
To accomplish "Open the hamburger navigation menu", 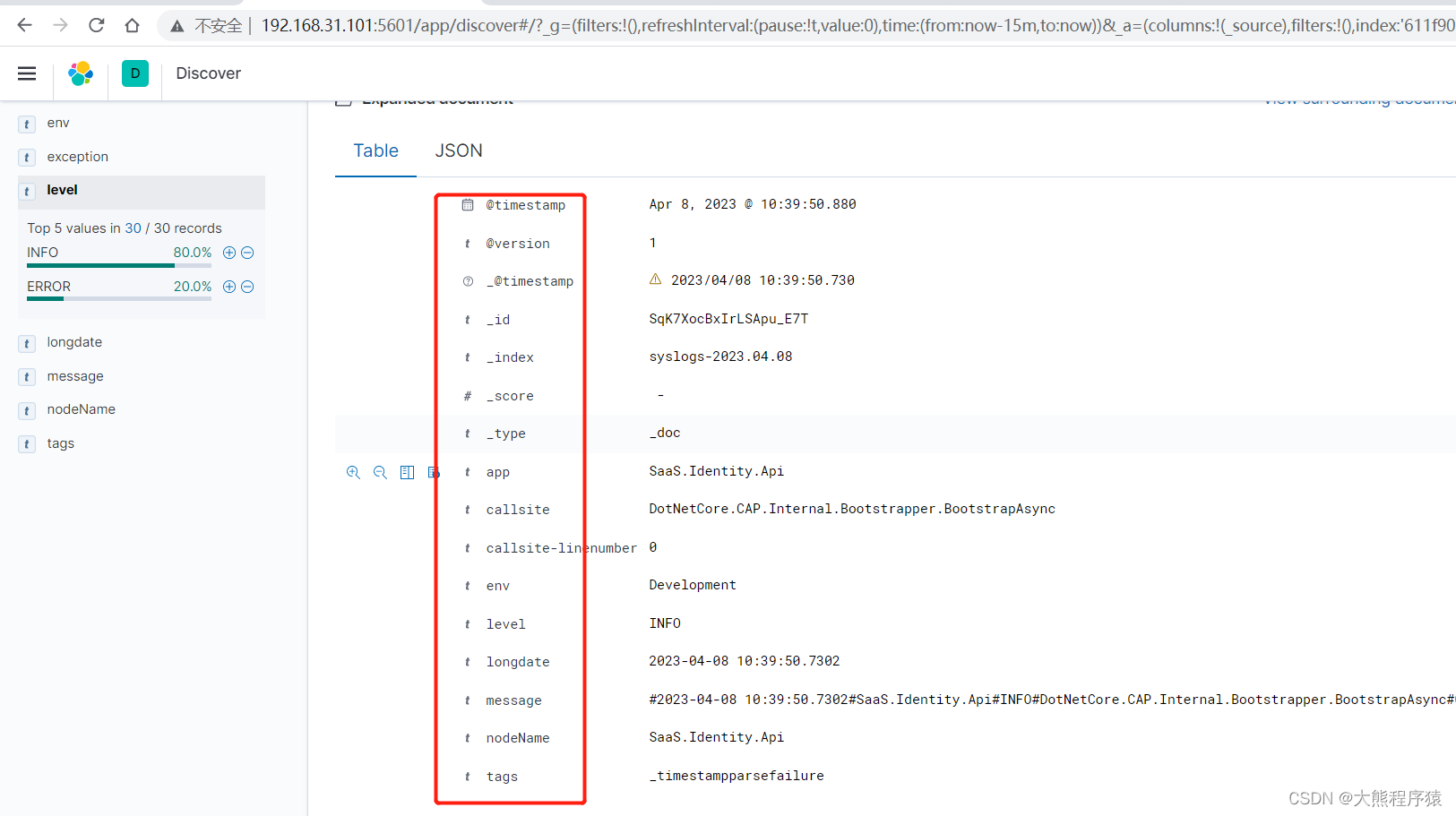I will click(26, 73).
